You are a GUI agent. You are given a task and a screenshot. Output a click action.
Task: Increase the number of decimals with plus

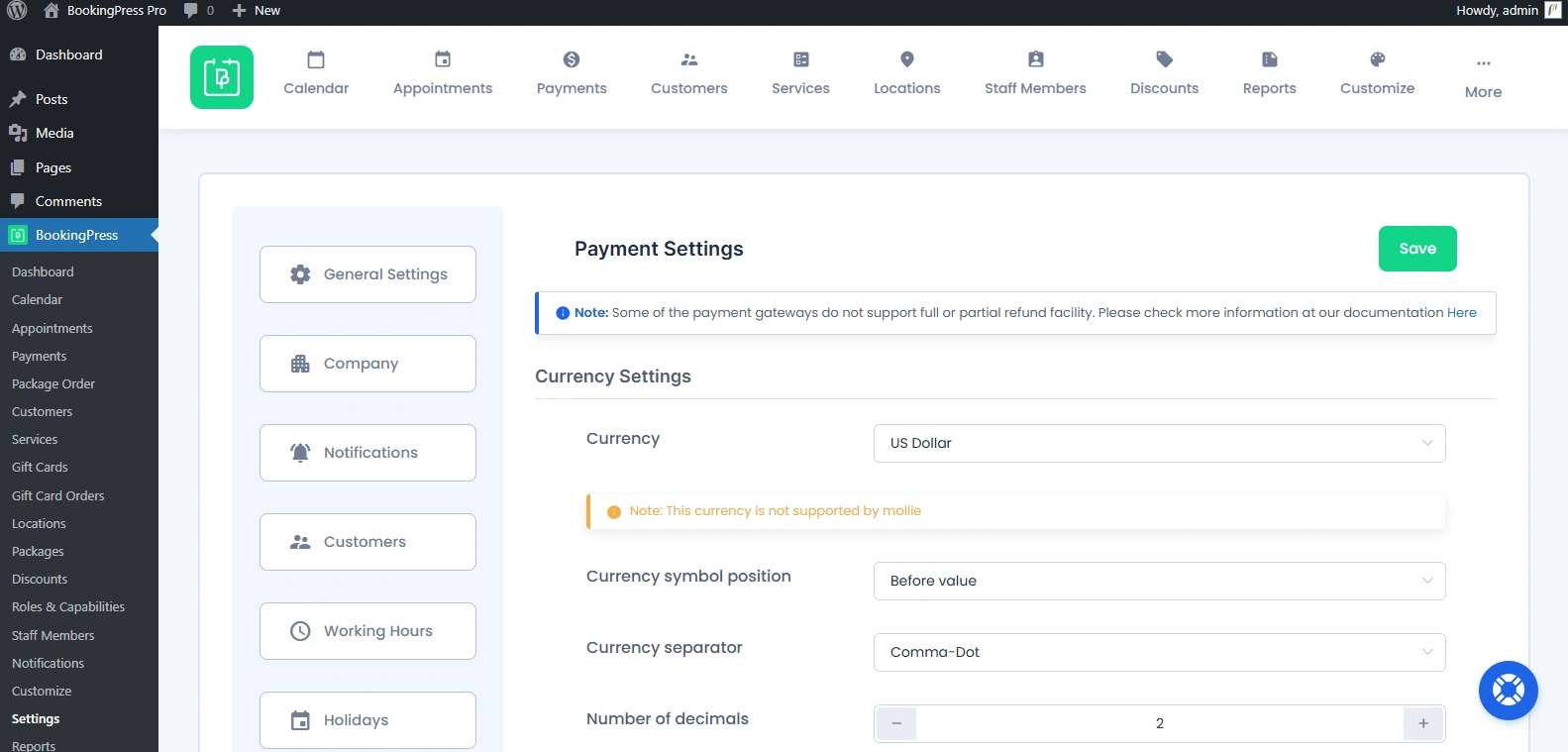point(1423,723)
